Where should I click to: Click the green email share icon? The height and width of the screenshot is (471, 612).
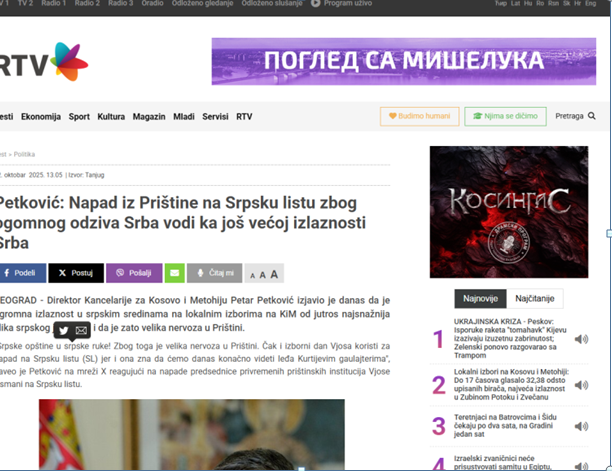click(175, 272)
